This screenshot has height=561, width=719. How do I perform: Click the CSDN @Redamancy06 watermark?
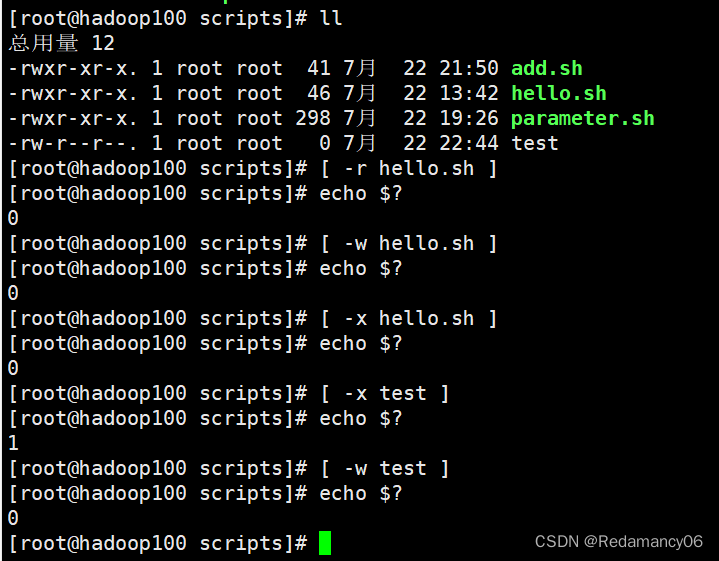pyautogui.click(x=619, y=541)
